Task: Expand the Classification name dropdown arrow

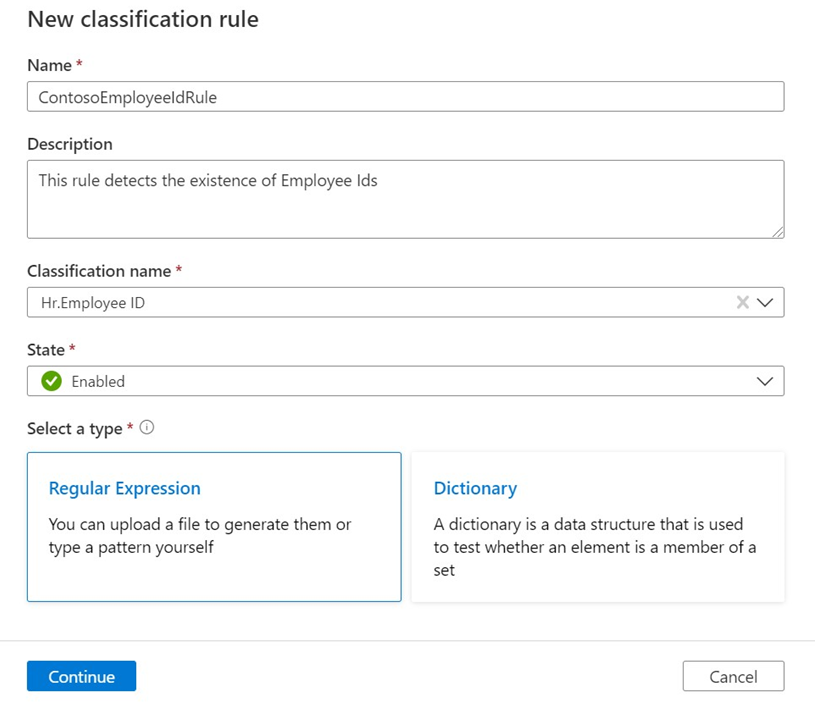Action: click(x=765, y=302)
